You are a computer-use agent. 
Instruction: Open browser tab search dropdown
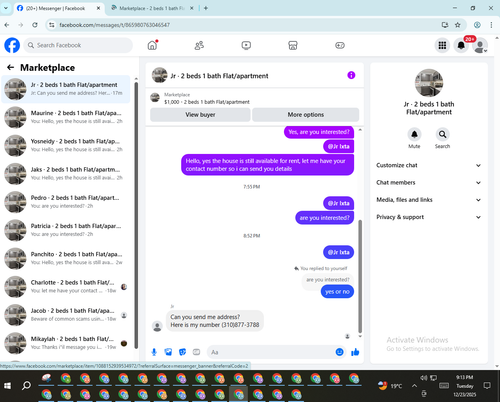pos(6,8)
